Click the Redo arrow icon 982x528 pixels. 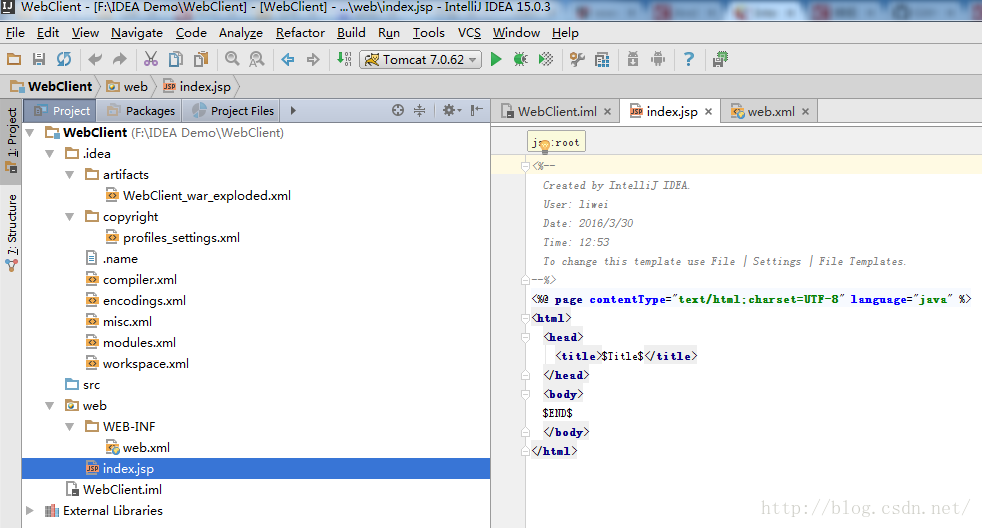(x=120, y=60)
